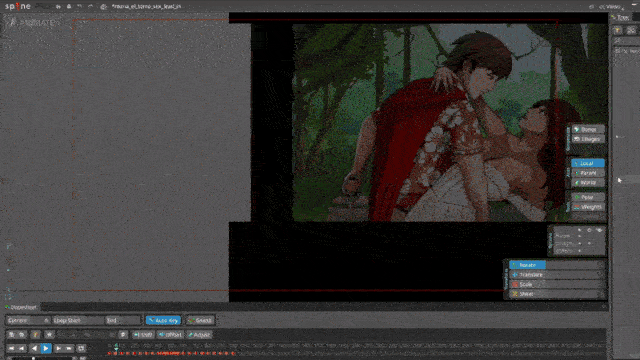Play animation backward
This screenshot has width=640, height=360.
click(34, 348)
